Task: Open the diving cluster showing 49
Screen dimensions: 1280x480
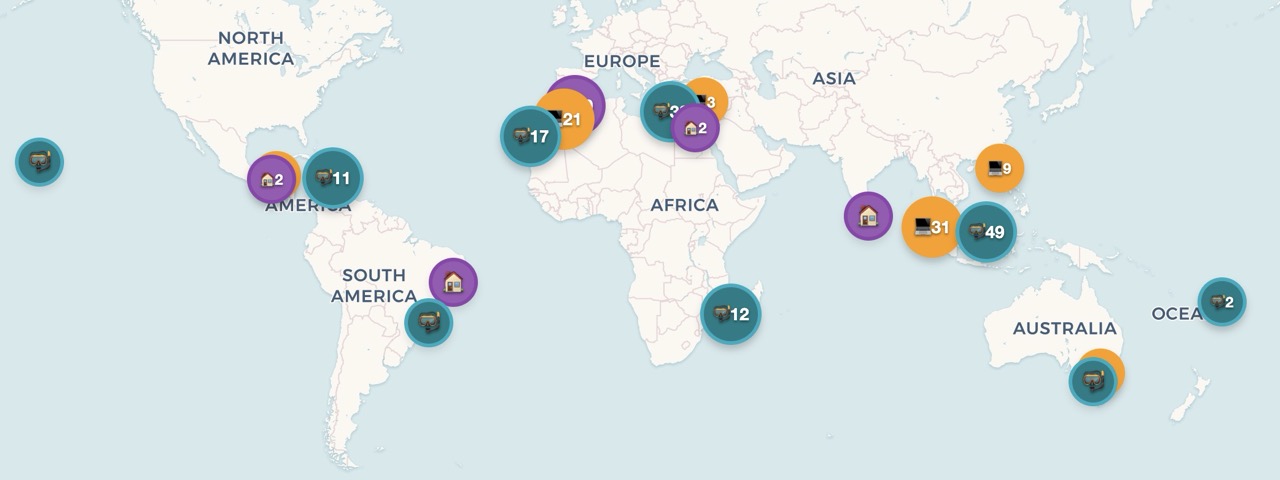Action: tap(986, 232)
